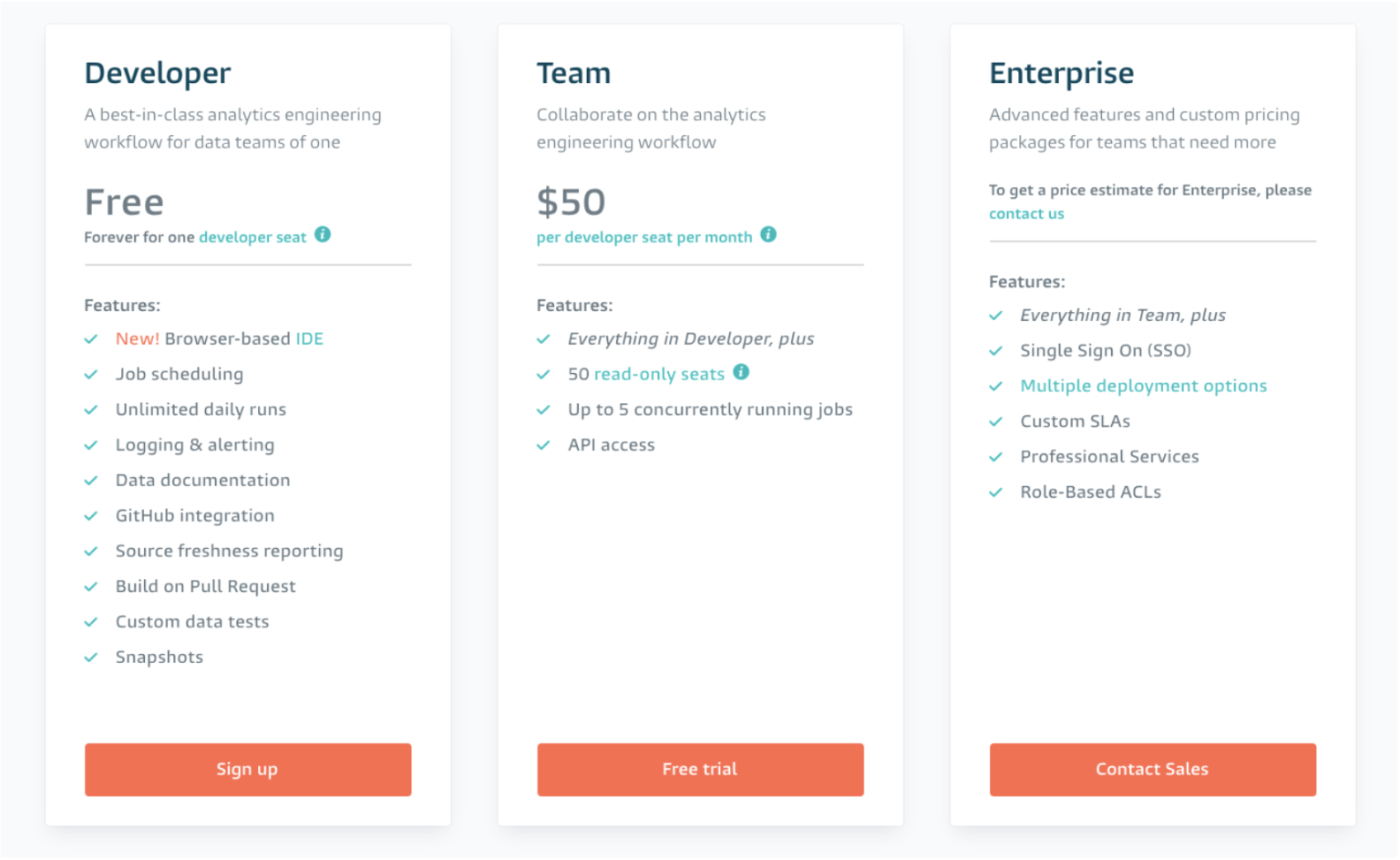The width and height of the screenshot is (1400, 860).
Task: Follow the contact us link
Action: 1026,213
